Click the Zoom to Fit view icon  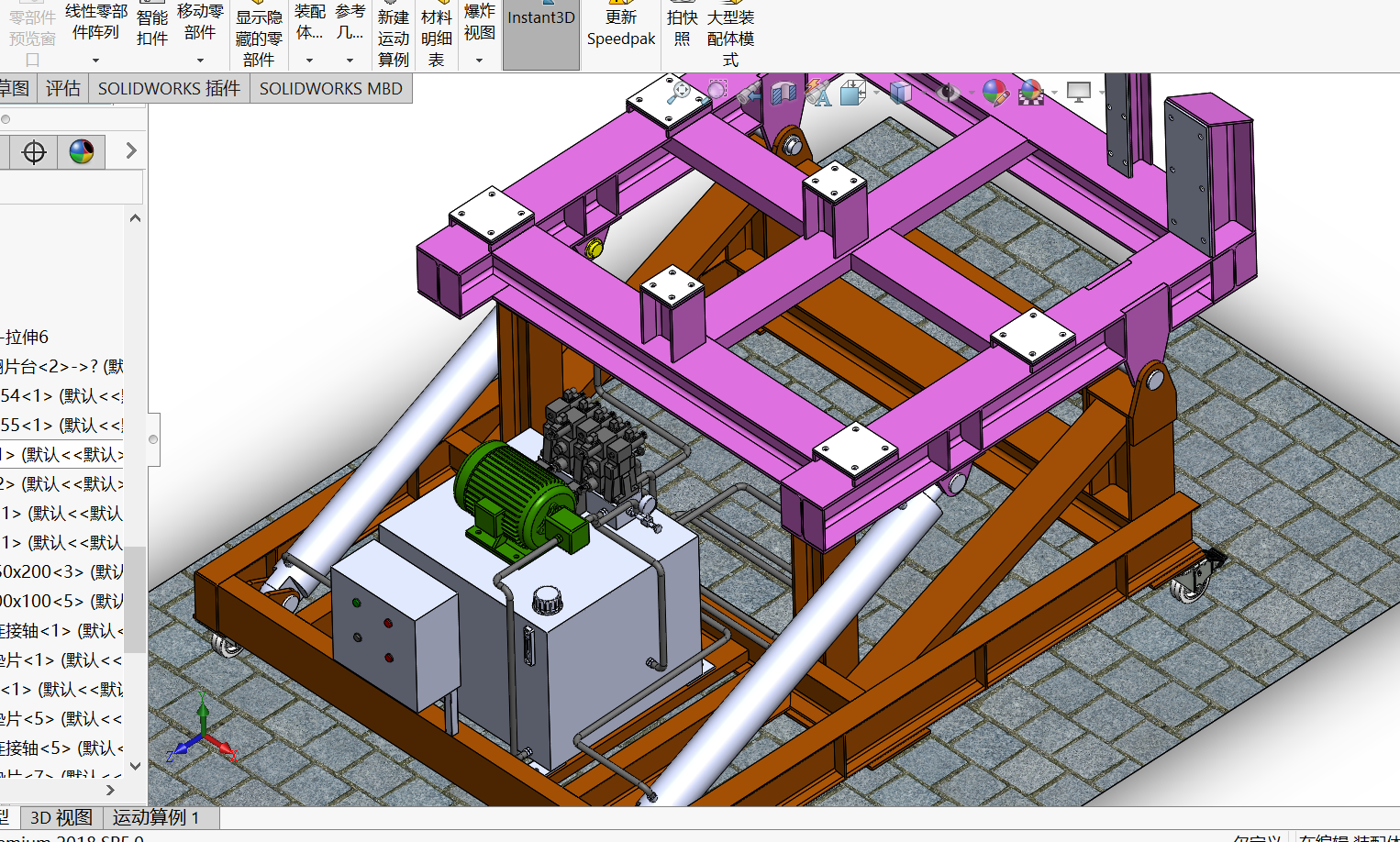pos(679,91)
